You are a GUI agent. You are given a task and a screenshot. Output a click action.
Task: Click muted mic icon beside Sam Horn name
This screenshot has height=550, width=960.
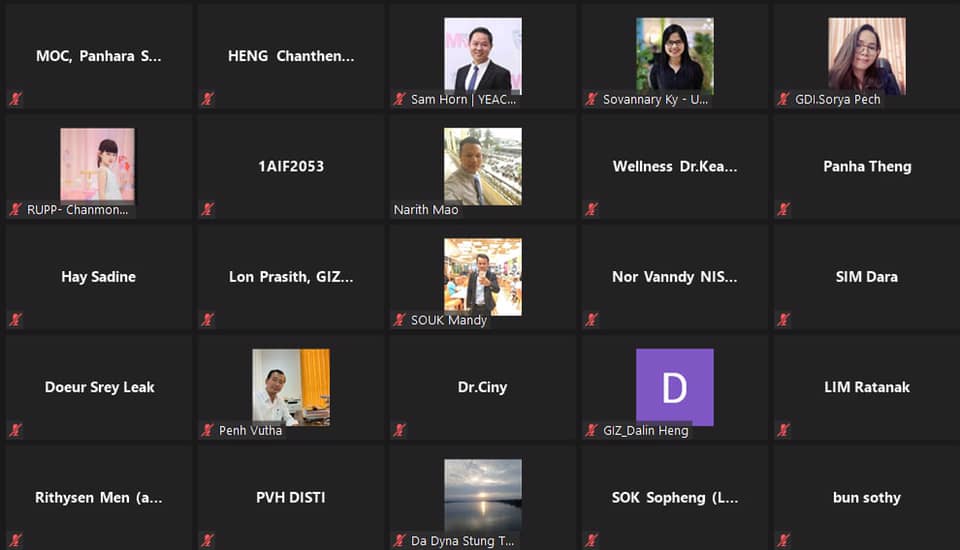[x=400, y=99]
